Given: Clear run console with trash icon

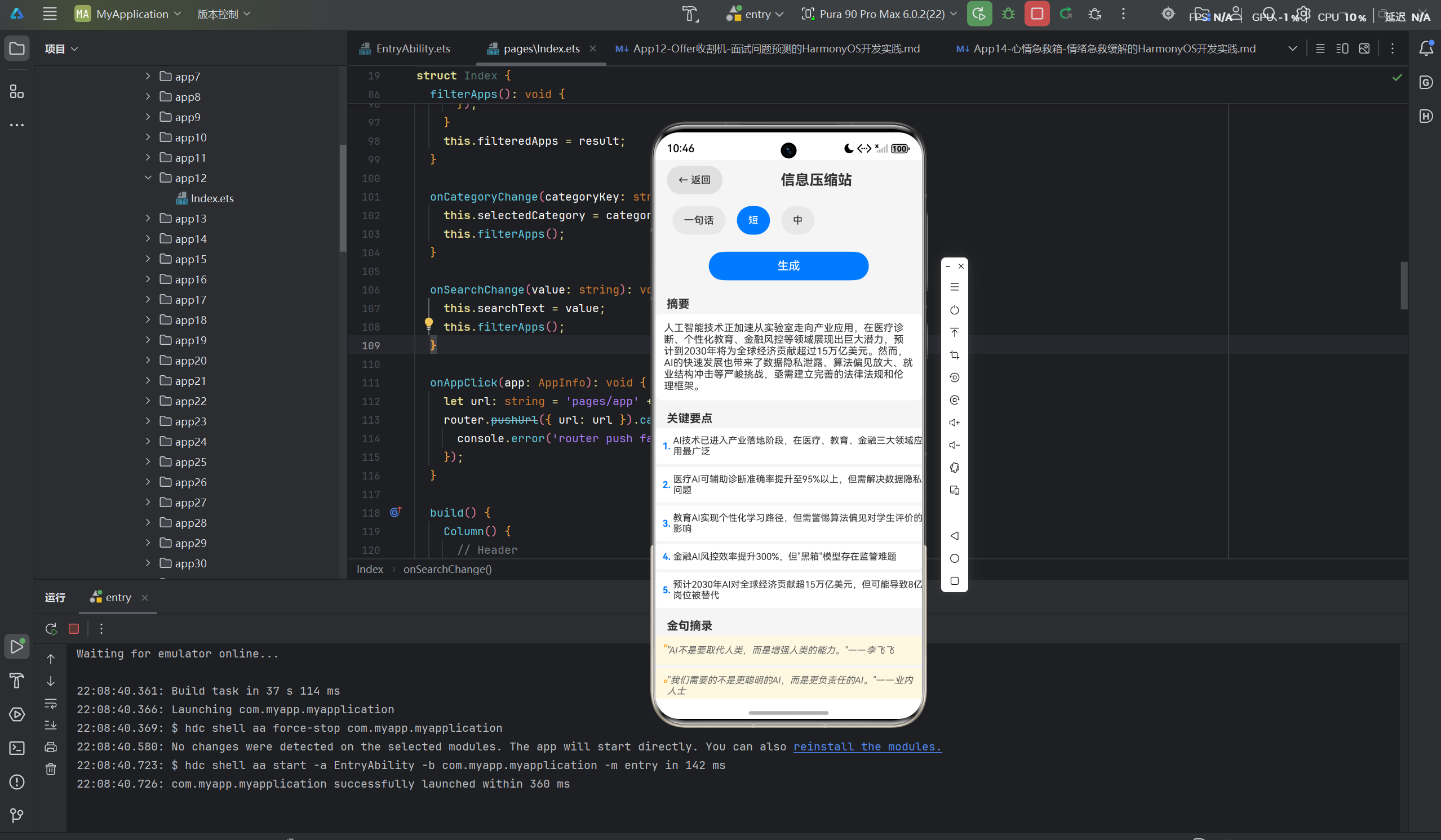Looking at the screenshot, I should pos(51,769).
